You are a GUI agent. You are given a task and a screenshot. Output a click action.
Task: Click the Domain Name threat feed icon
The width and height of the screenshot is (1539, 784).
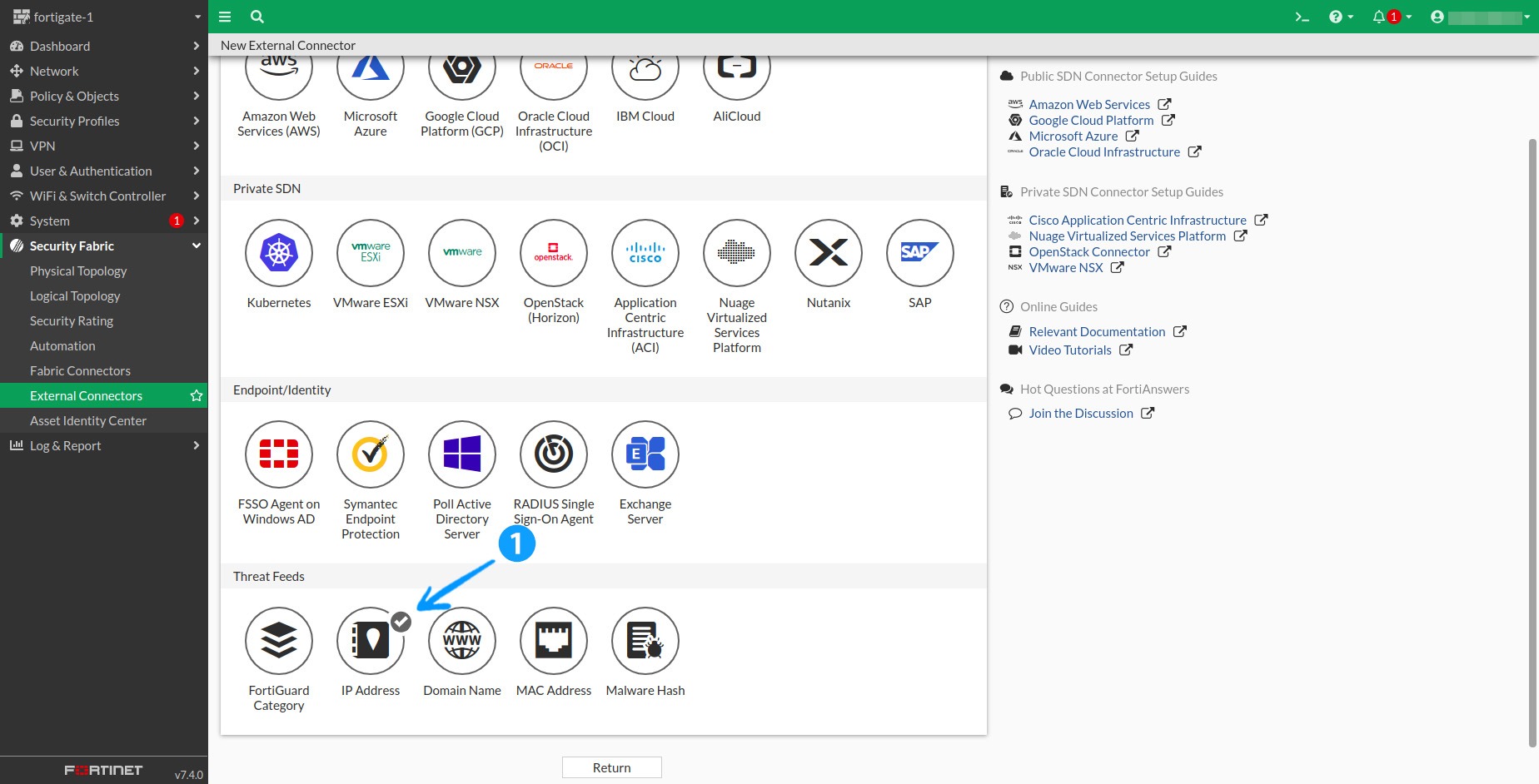point(462,641)
